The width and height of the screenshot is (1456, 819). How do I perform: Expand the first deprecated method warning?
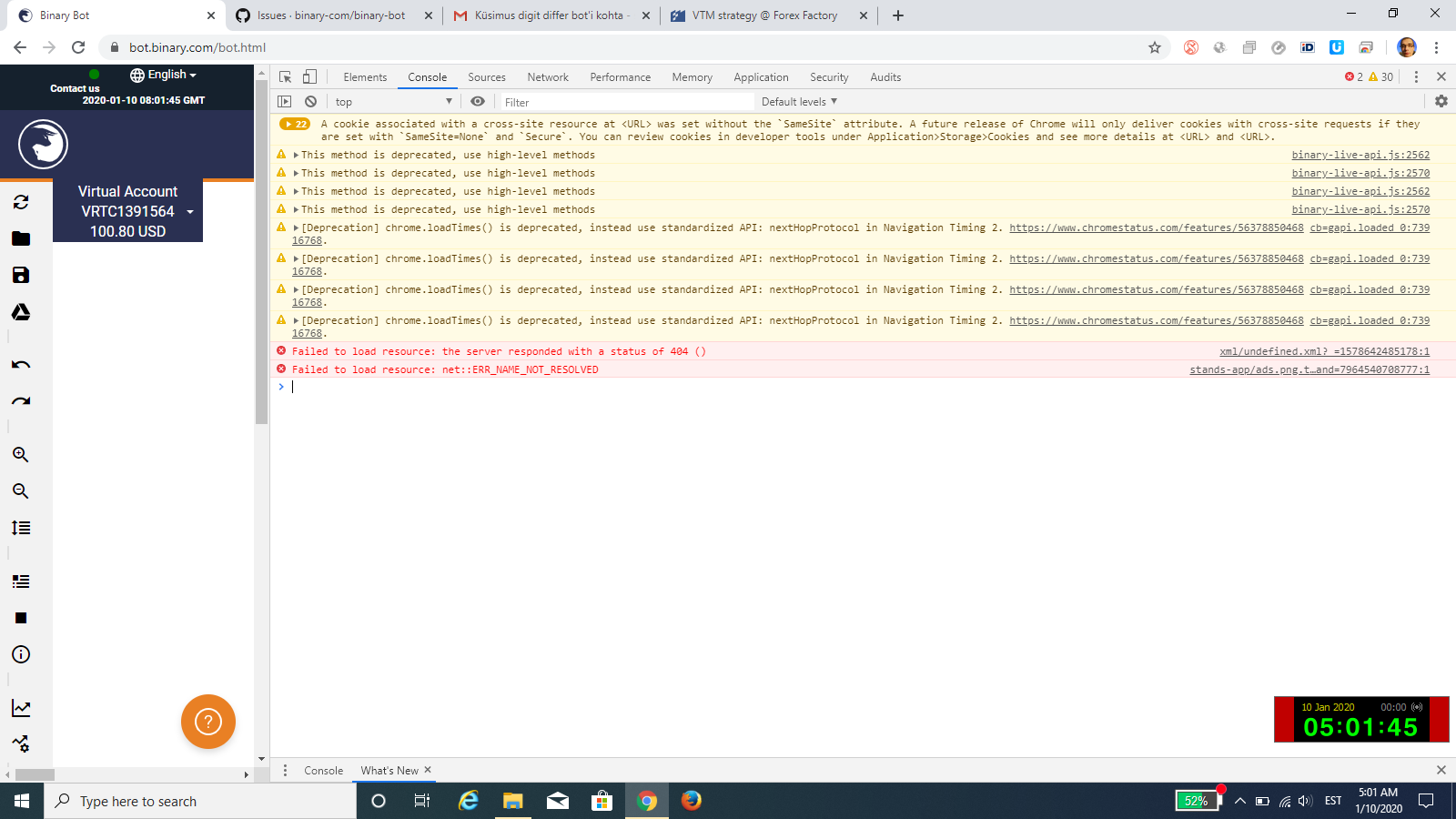point(296,155)
